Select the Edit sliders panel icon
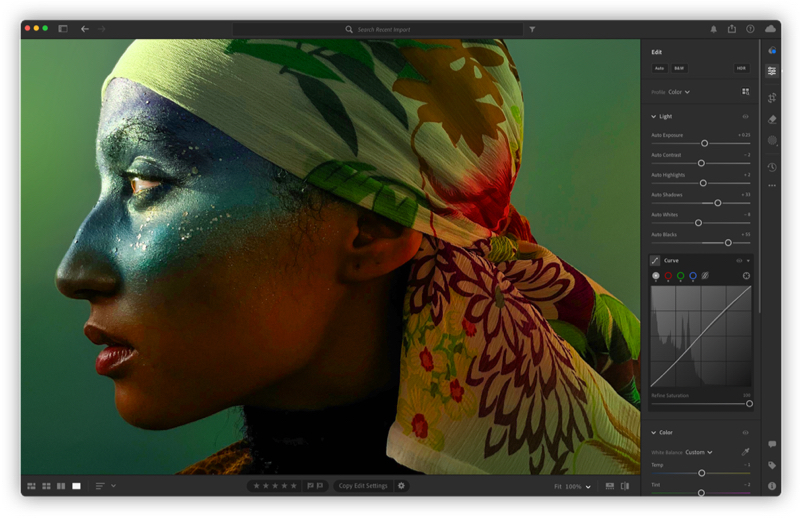This screenshot has width=801, height=518. (x=772, y=71)
